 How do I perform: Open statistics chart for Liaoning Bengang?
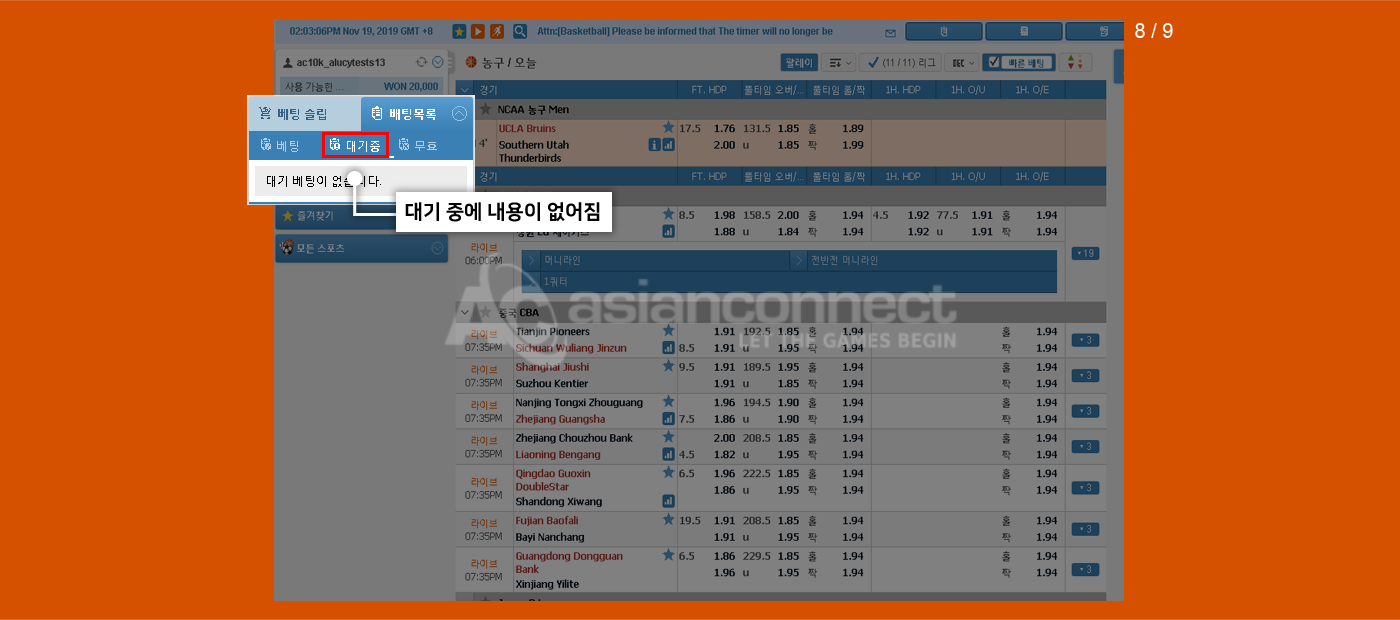668,454
